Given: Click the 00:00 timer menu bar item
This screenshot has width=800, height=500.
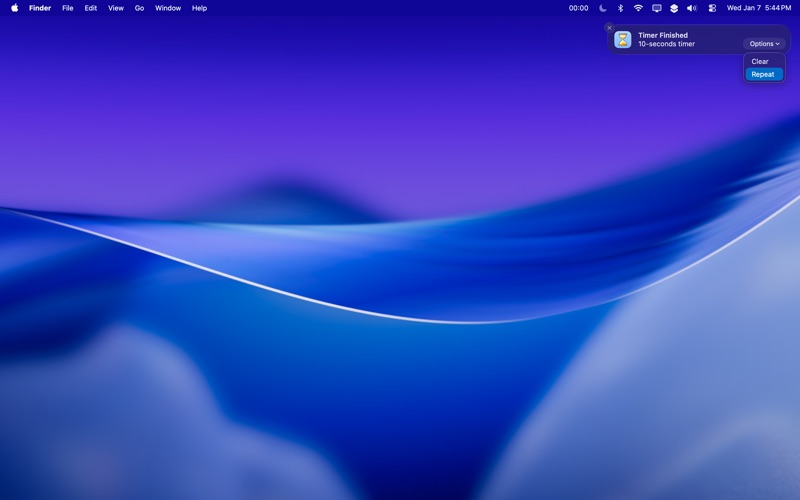Looking at the screenshot, I should click(579, 8).
